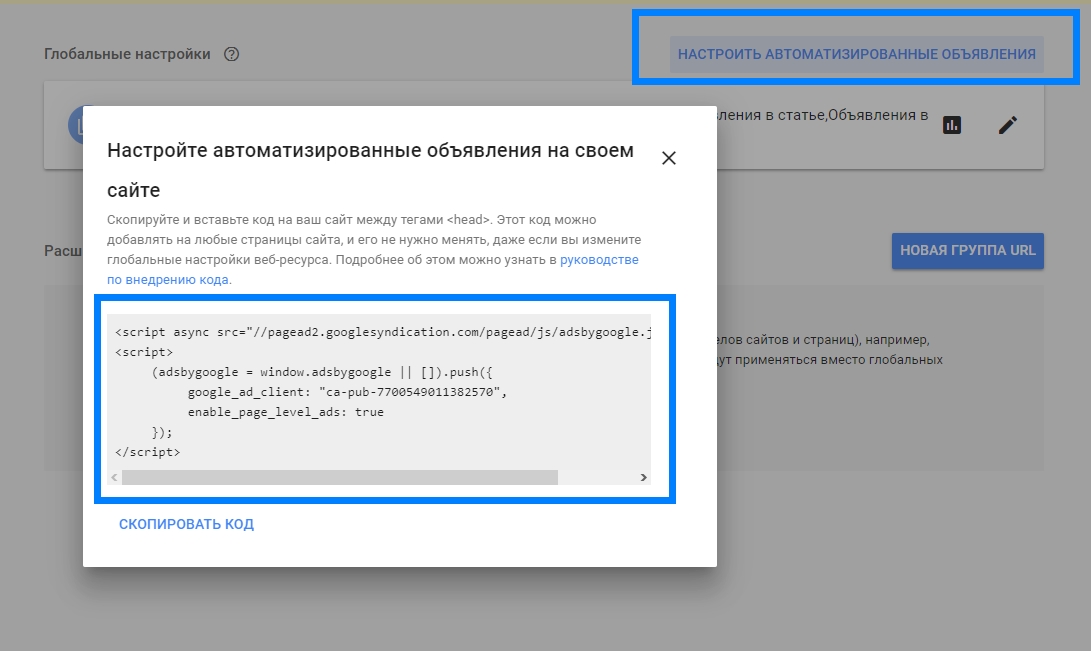This screenshot has height=651, width=1091.
Task: Edit global settings with the pencil icon
Action: click(1008, 125)
